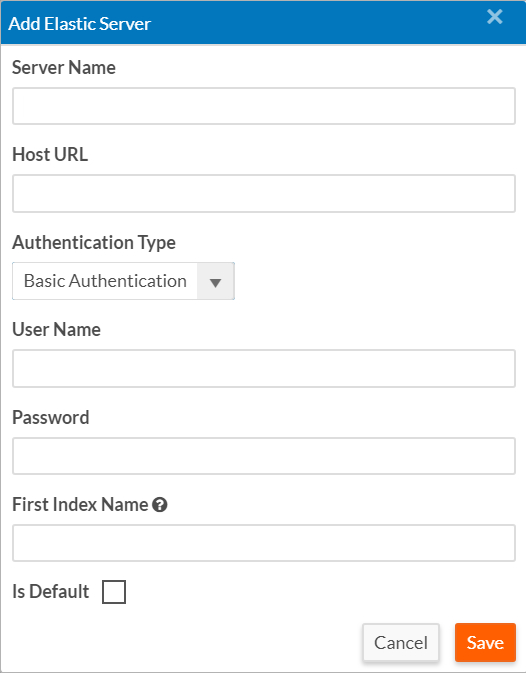526x673 pixels.
Task: Click the Is Default label text
Action: pyautogui.click(x=51, y=591)
